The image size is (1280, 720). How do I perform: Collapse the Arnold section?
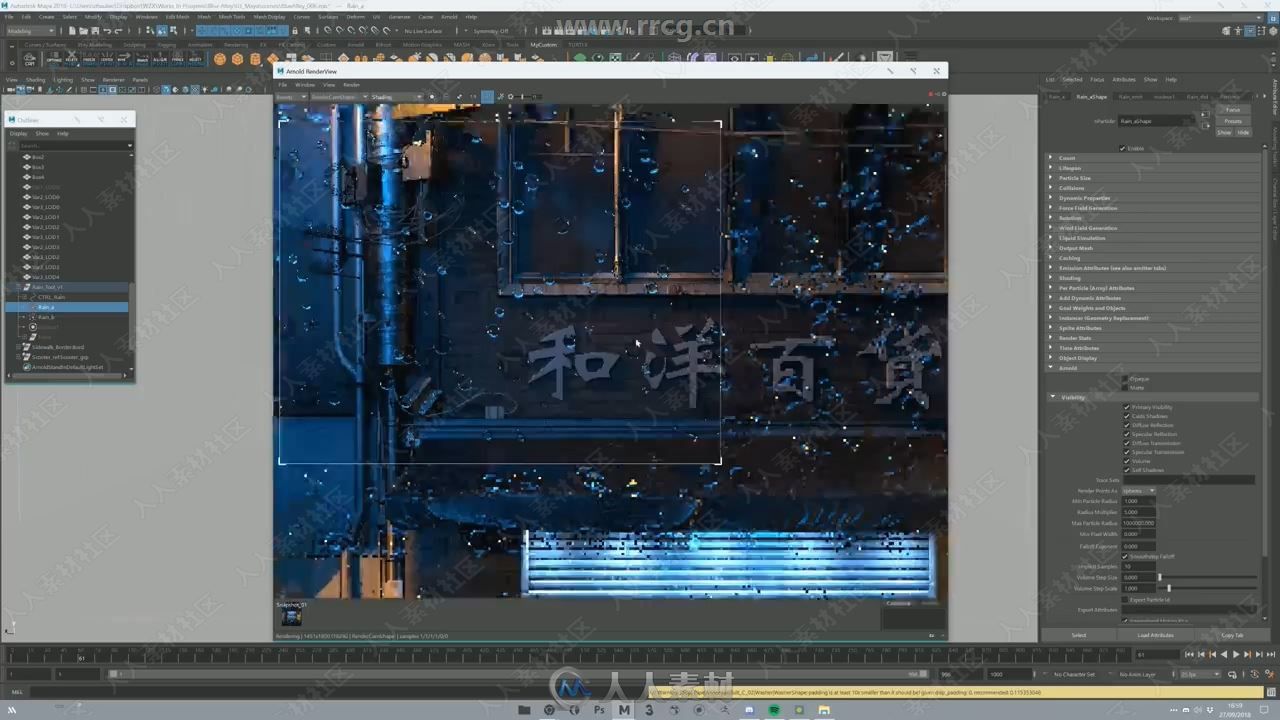(1154, 368)
